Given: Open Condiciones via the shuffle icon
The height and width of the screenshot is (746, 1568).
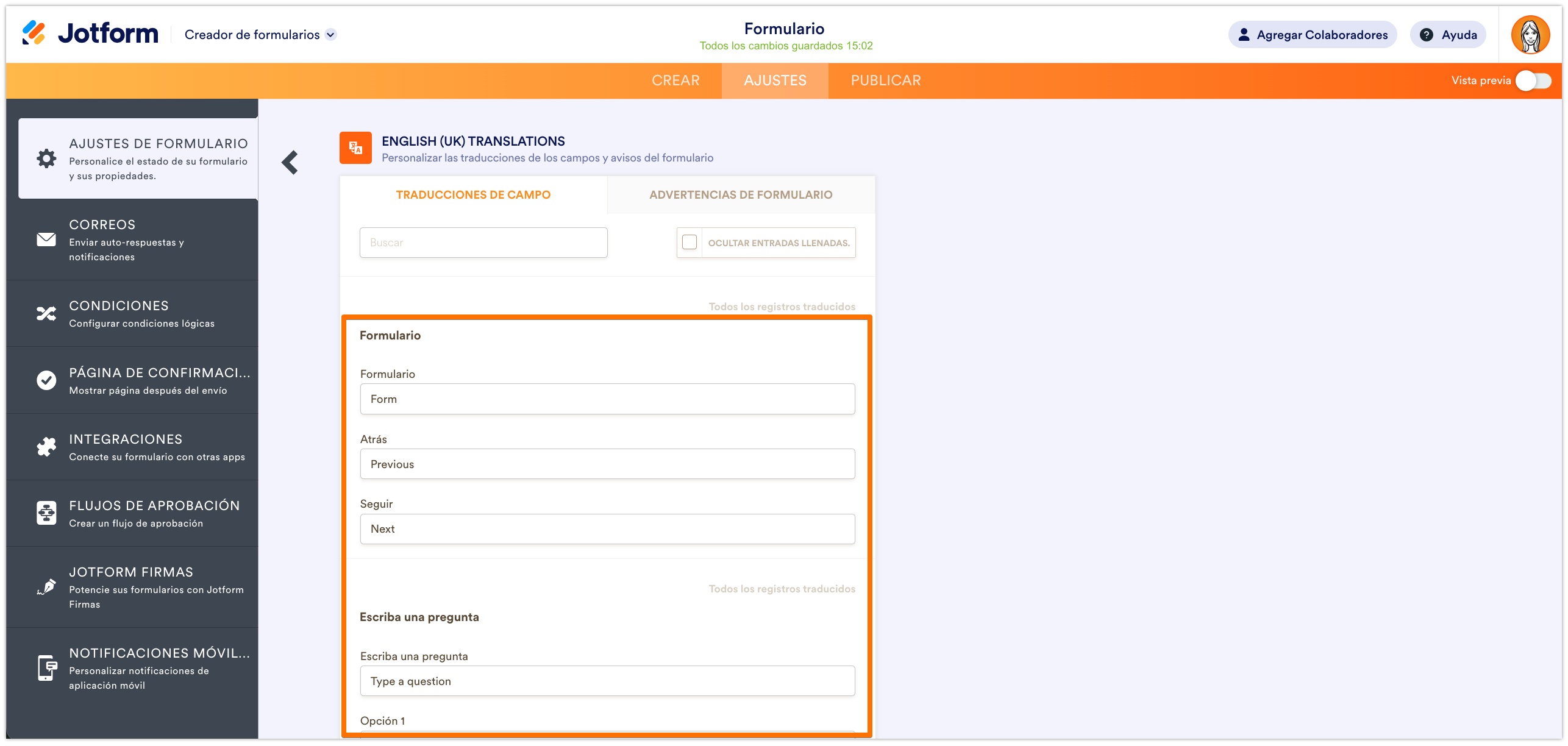Looking at the screenshot, I should coord(46,313).
